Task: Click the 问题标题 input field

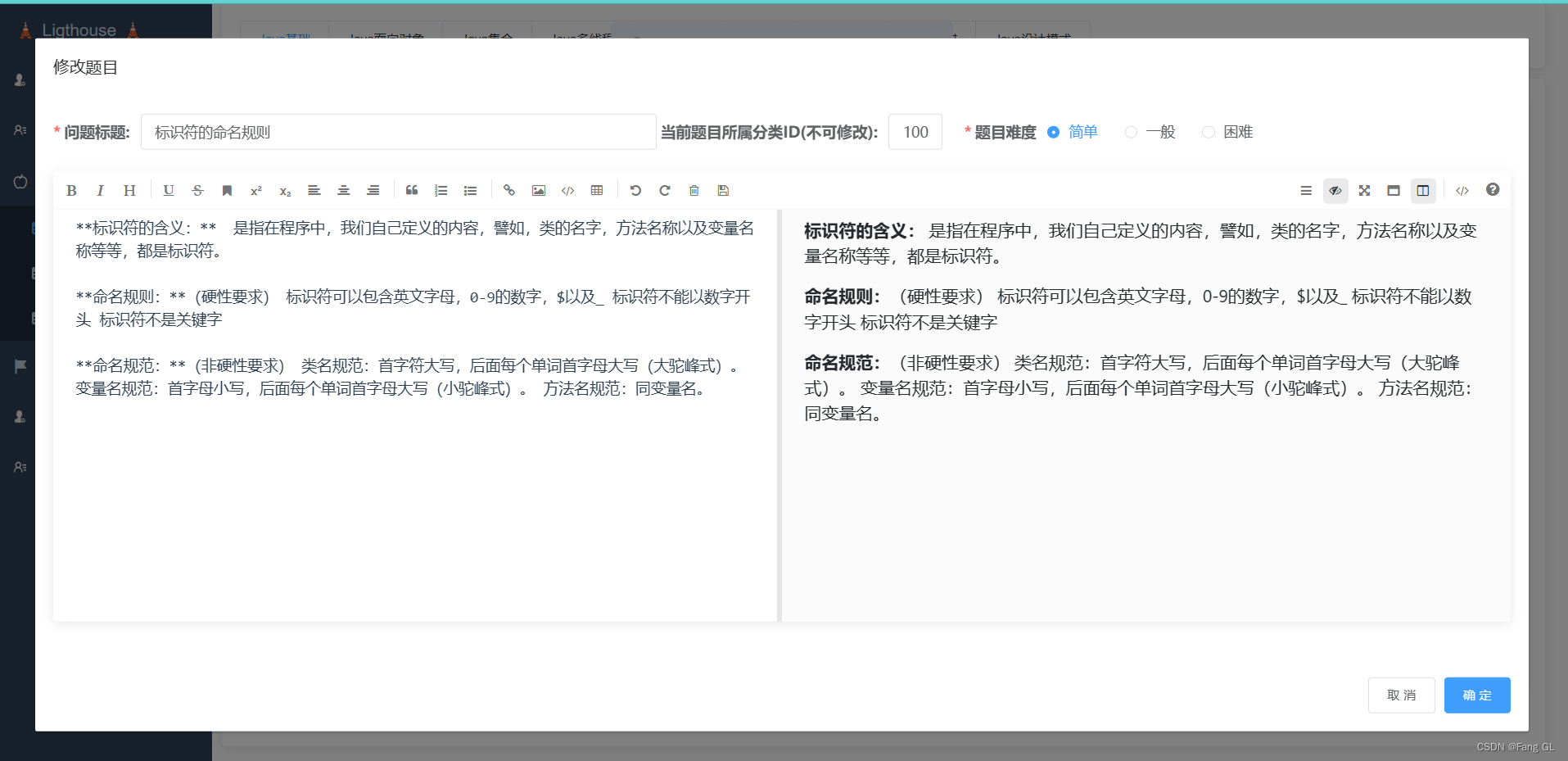Action: 398,132
